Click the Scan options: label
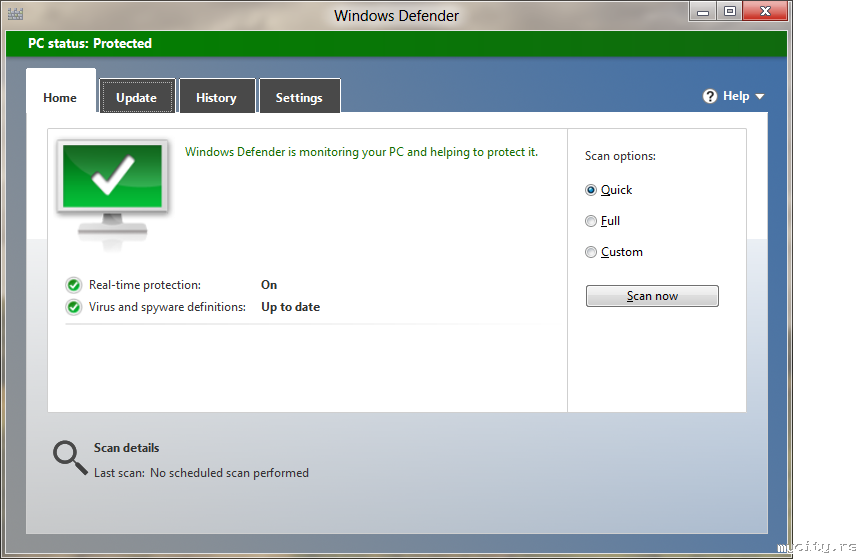Viewport: 864px width, 559px height. [x=620, y=156]
